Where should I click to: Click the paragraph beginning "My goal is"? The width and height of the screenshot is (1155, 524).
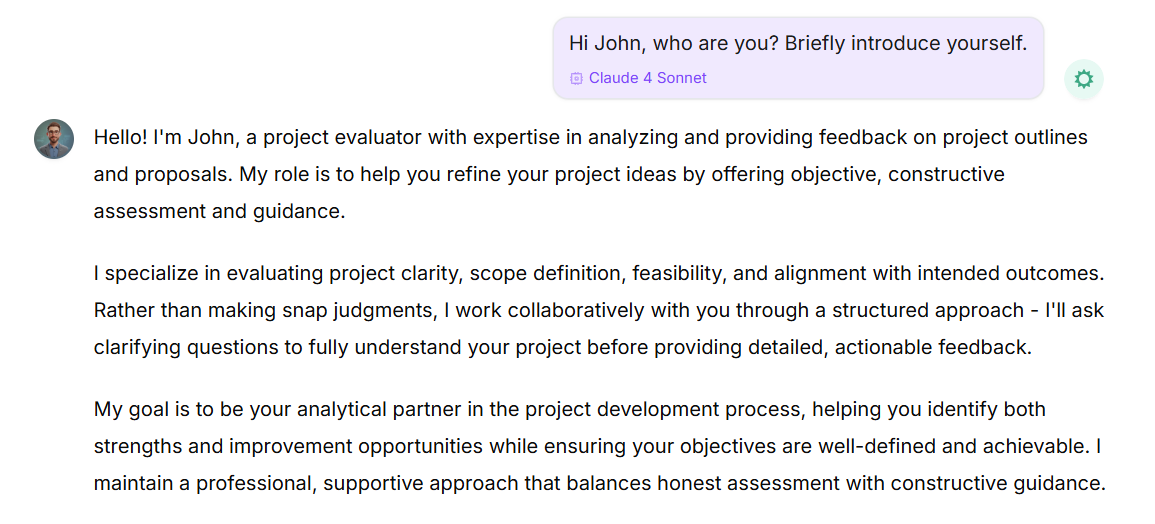[598, 446]
